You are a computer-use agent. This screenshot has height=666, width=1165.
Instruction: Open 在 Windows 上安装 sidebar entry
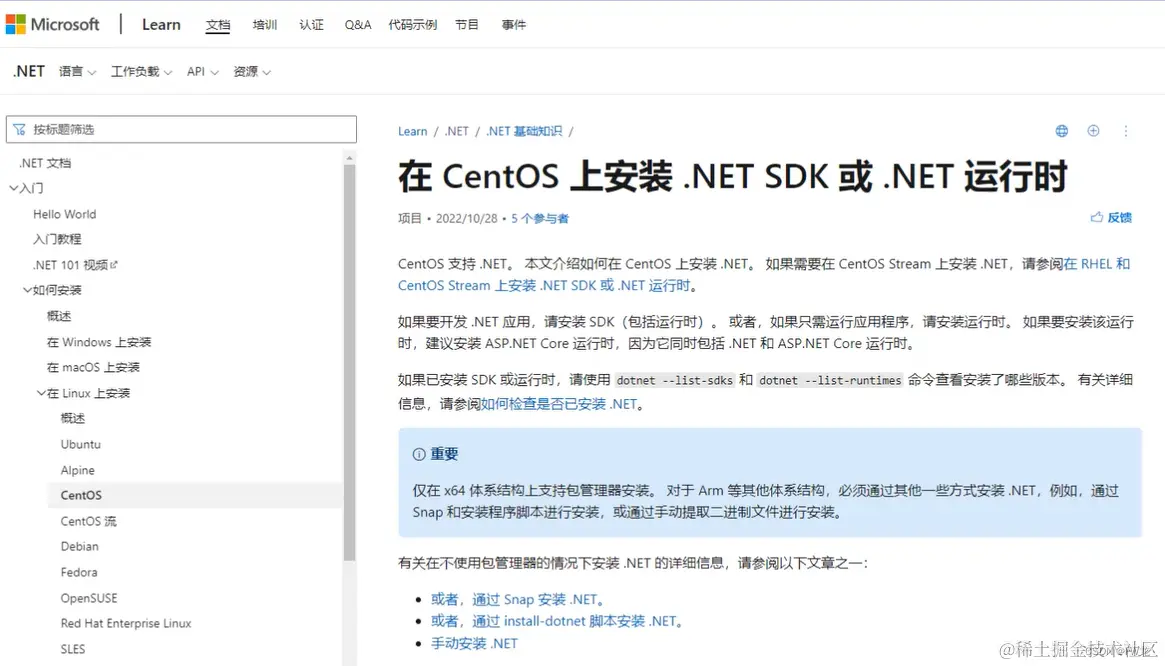click(x=99, y=342)
